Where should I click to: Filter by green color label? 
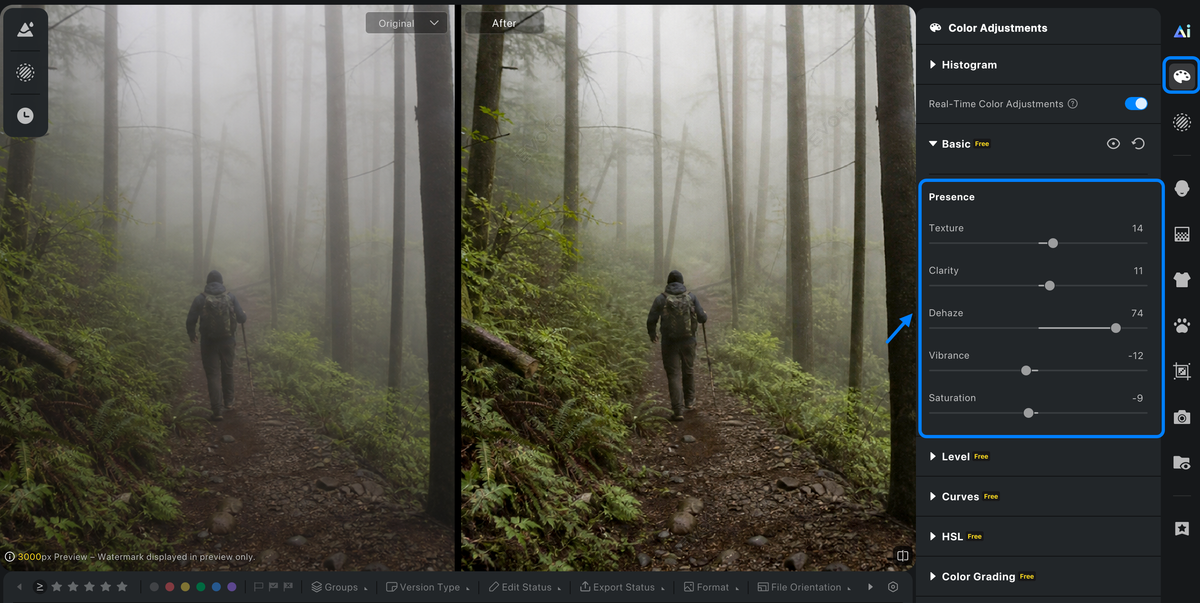click(201, 587)
